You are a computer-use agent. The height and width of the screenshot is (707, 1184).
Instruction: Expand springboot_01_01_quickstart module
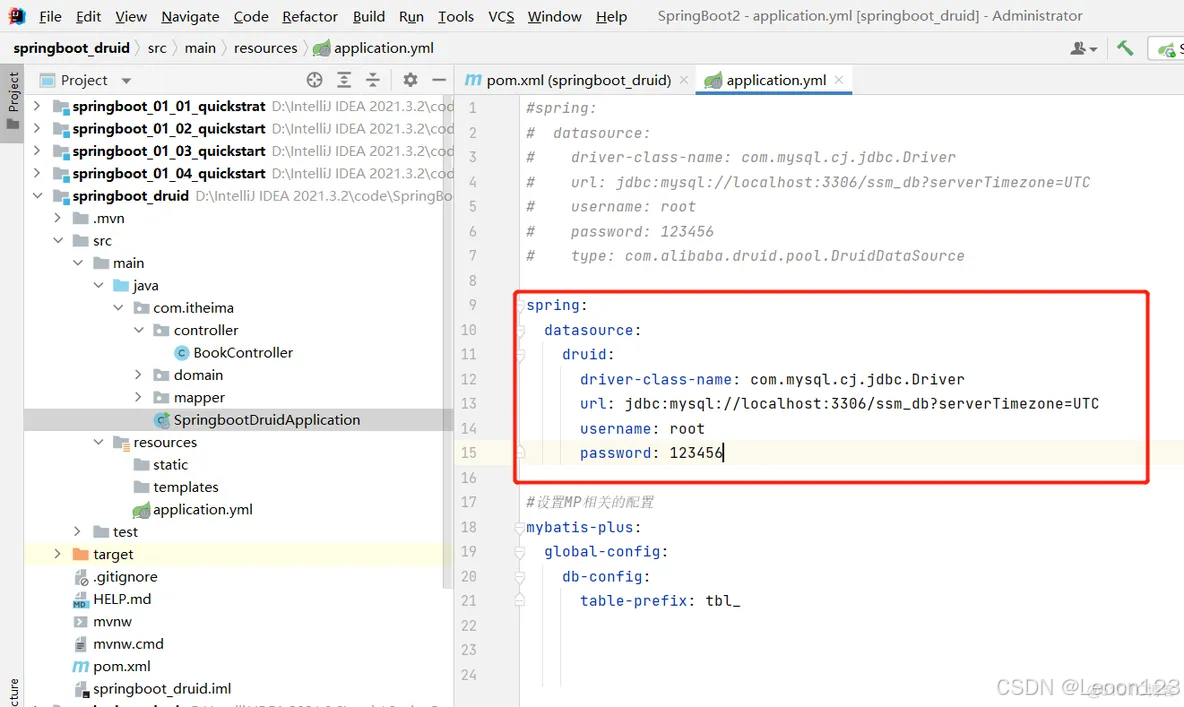click(37, 106)
